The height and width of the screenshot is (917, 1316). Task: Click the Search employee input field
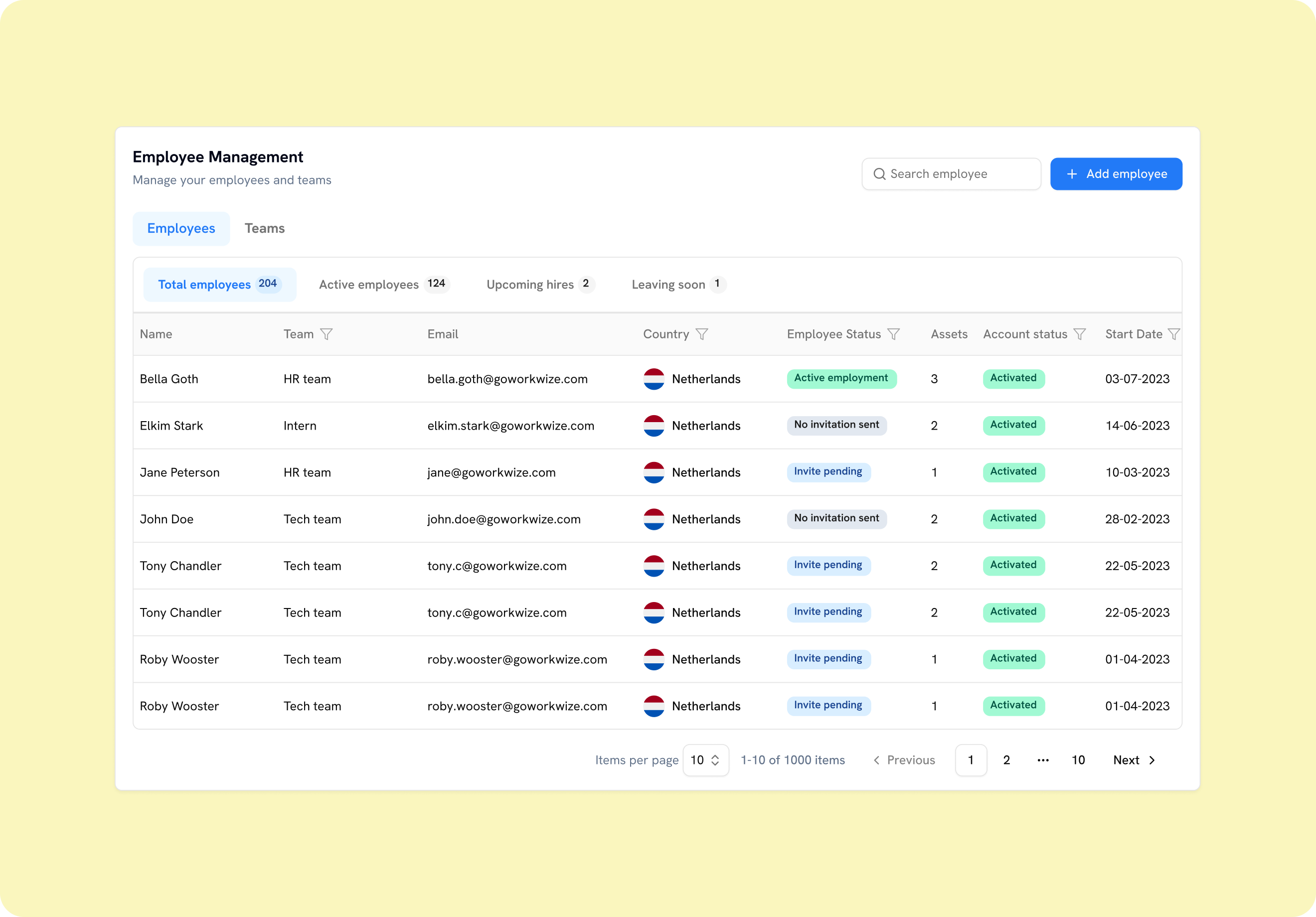click(x=952, y=173)
